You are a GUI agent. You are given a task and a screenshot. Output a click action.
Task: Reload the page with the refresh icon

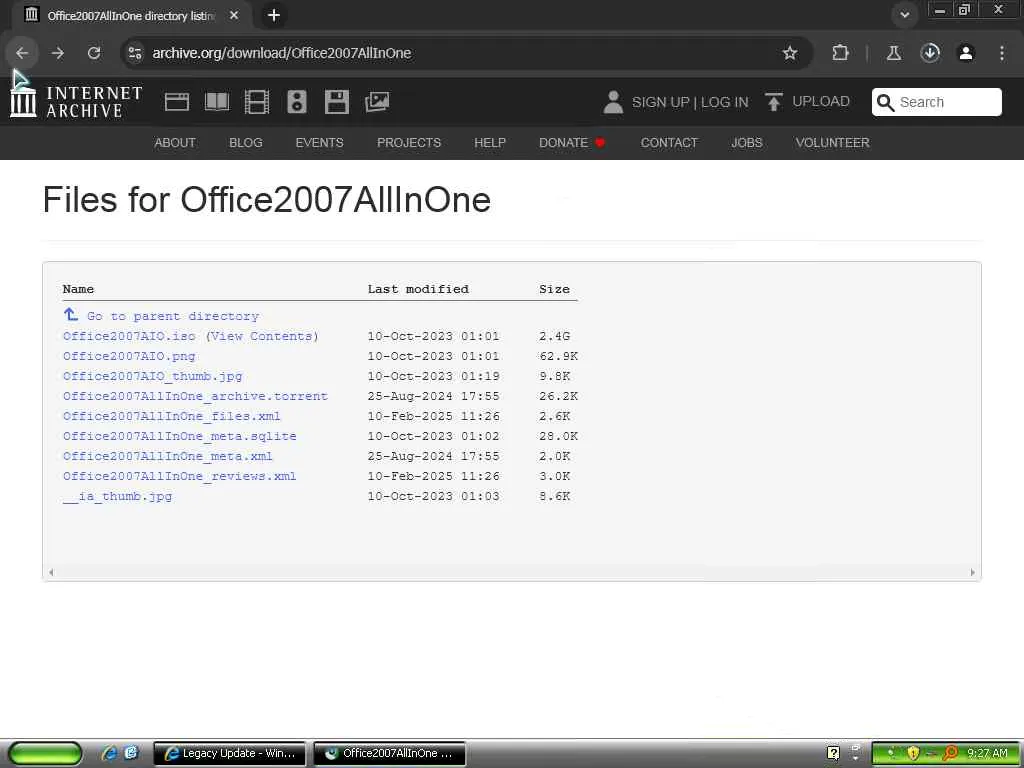pos(94,53)
